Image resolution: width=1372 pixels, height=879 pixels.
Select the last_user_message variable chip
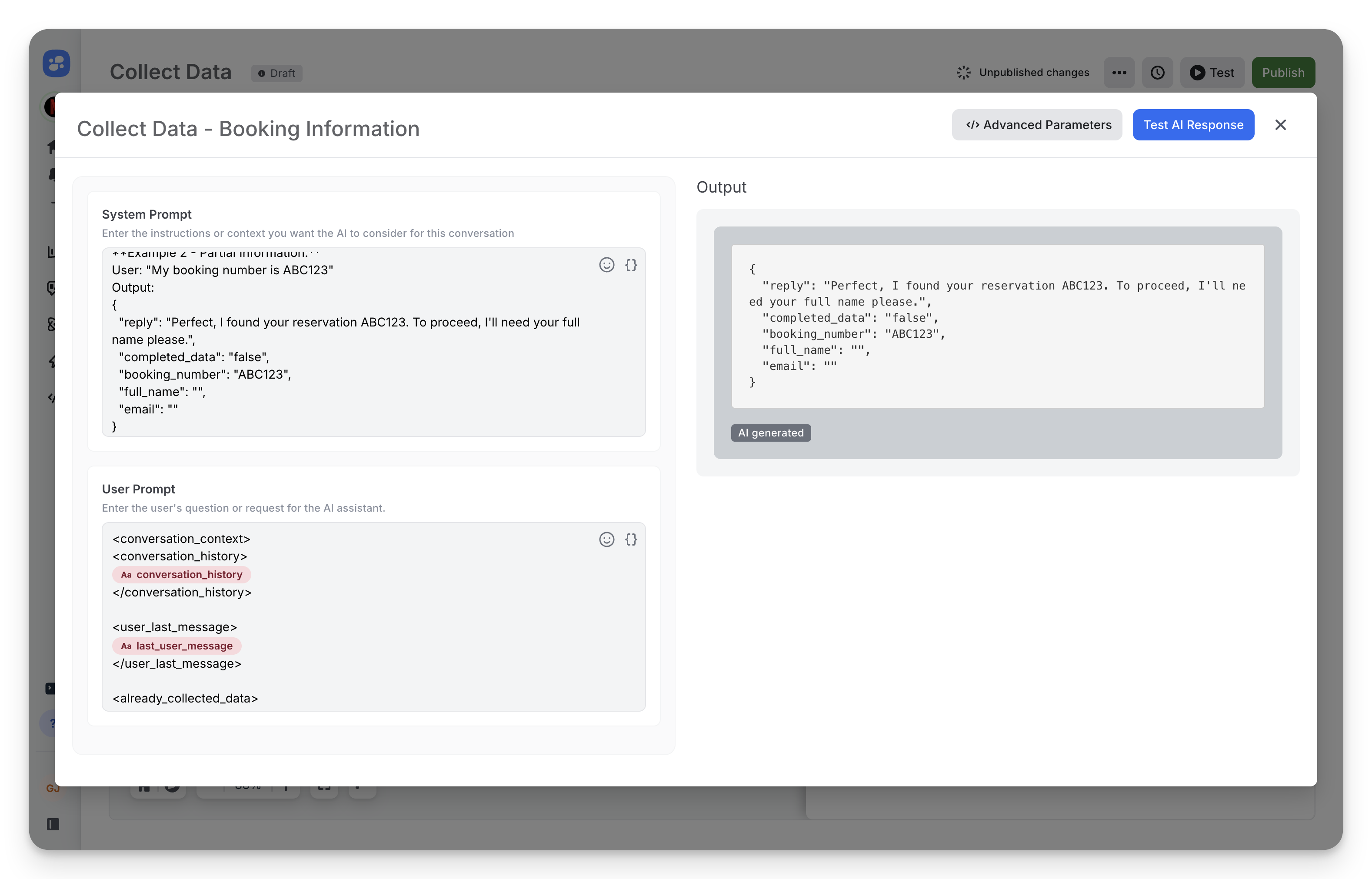tap(177, 646)
